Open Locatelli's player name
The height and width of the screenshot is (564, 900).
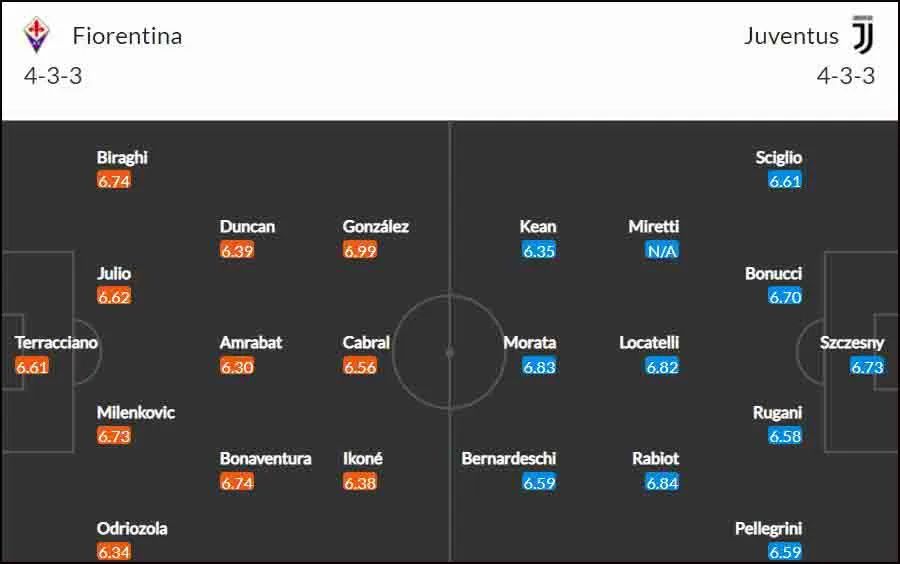pyautogui.click(x=649, y=343)
